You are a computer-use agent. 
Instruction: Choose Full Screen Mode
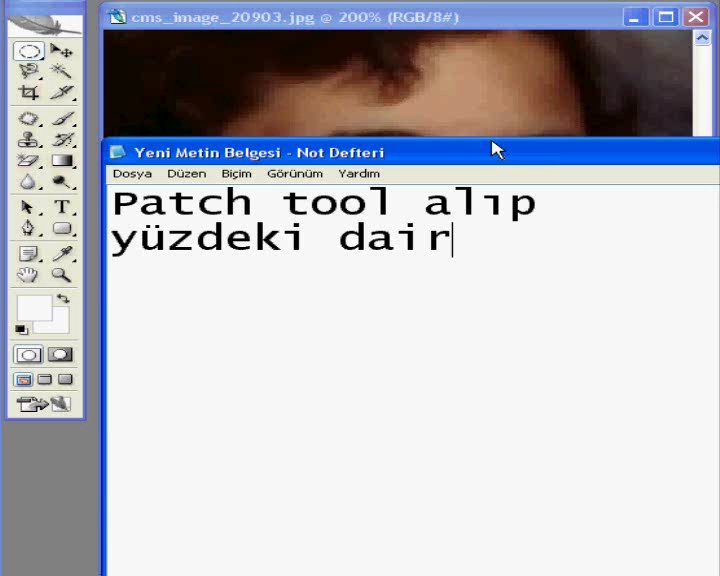click(x=65, y=379)
